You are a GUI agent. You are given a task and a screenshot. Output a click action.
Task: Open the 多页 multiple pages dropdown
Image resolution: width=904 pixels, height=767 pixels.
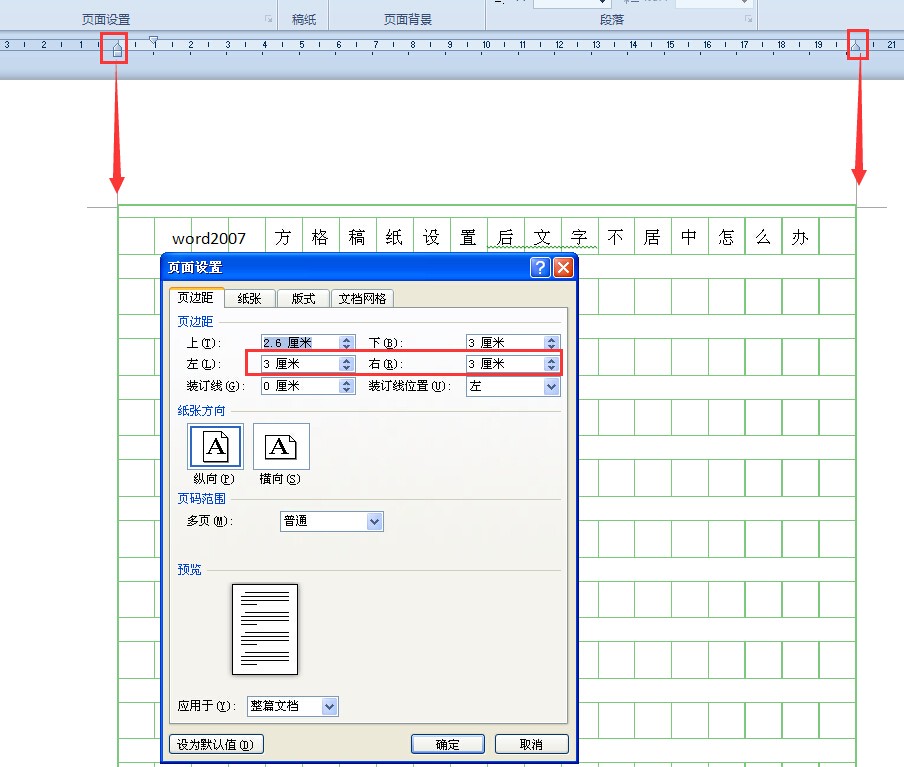pyautogui.click(x=375, y=521)
